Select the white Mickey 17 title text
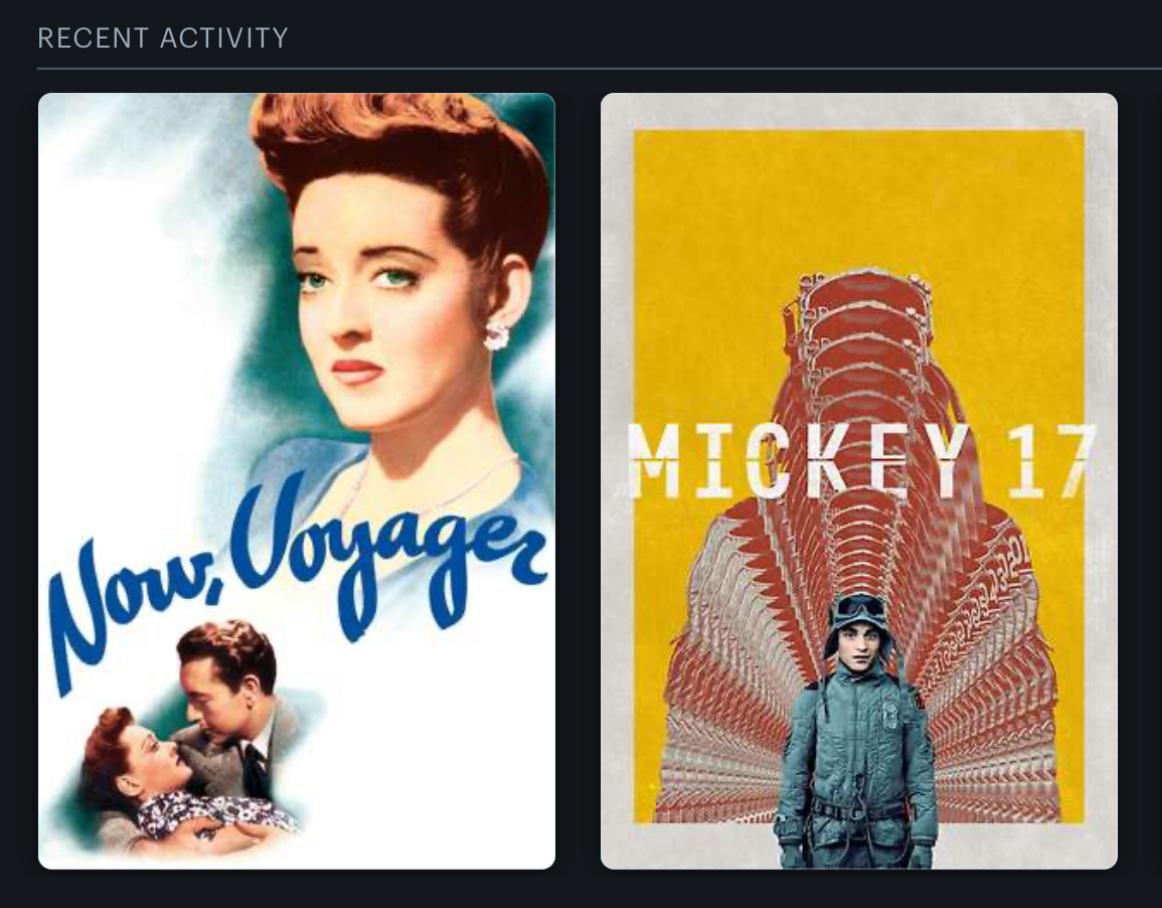 click(x=862, y=460)
